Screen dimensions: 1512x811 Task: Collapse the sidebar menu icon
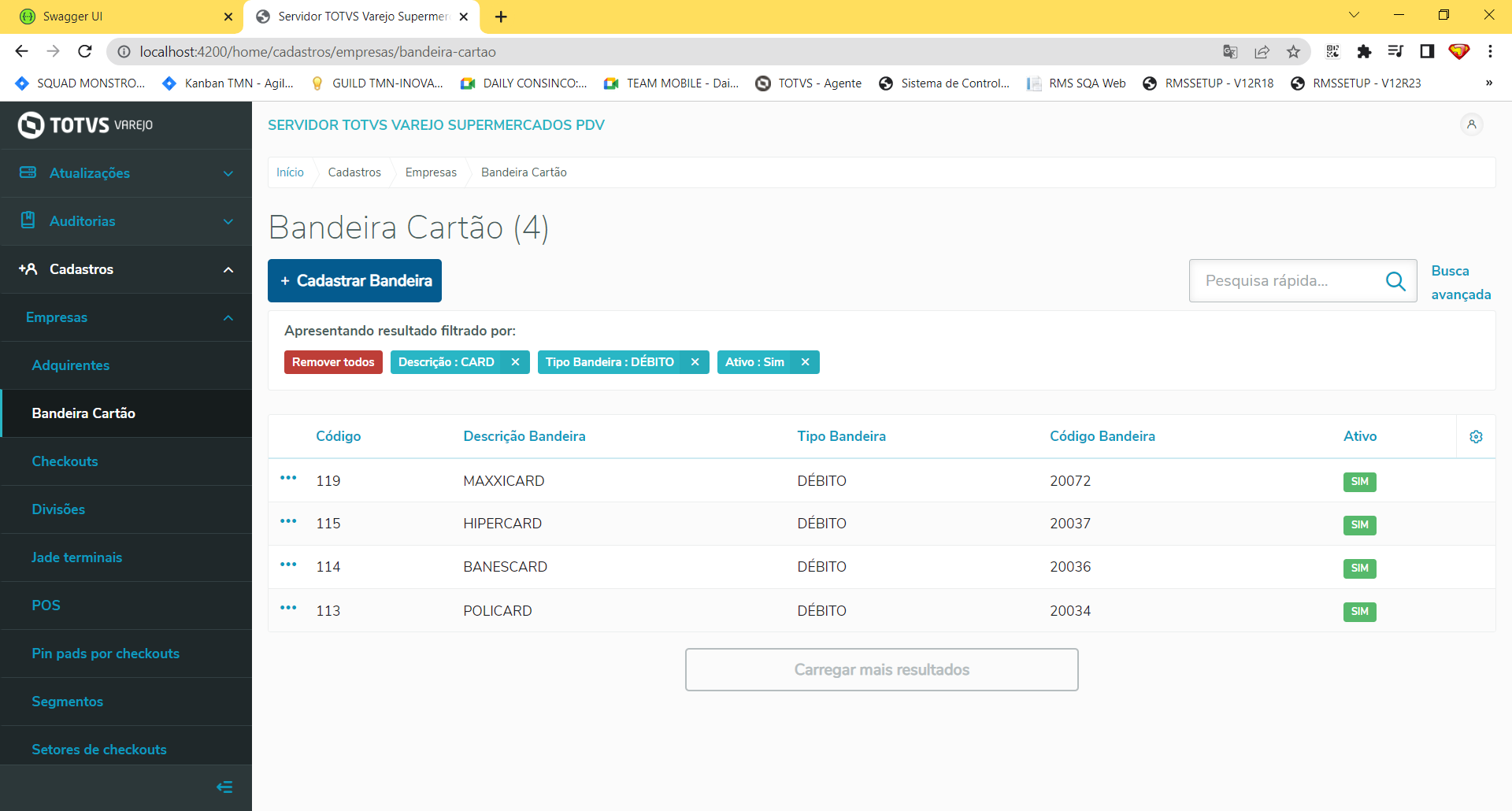(x=224, y=787)
